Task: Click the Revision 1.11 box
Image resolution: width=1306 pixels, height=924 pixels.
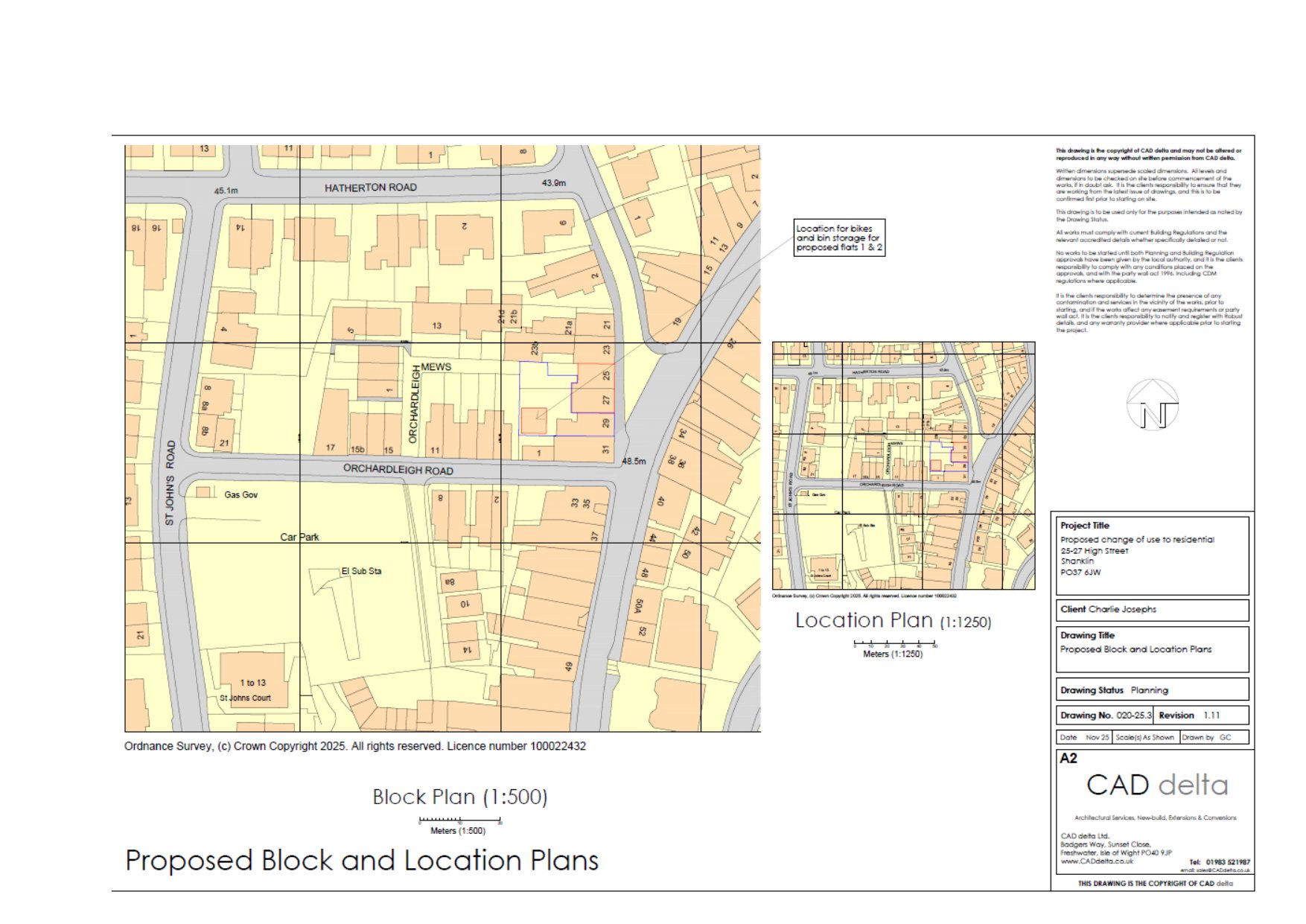Action: pos(1199,716)
